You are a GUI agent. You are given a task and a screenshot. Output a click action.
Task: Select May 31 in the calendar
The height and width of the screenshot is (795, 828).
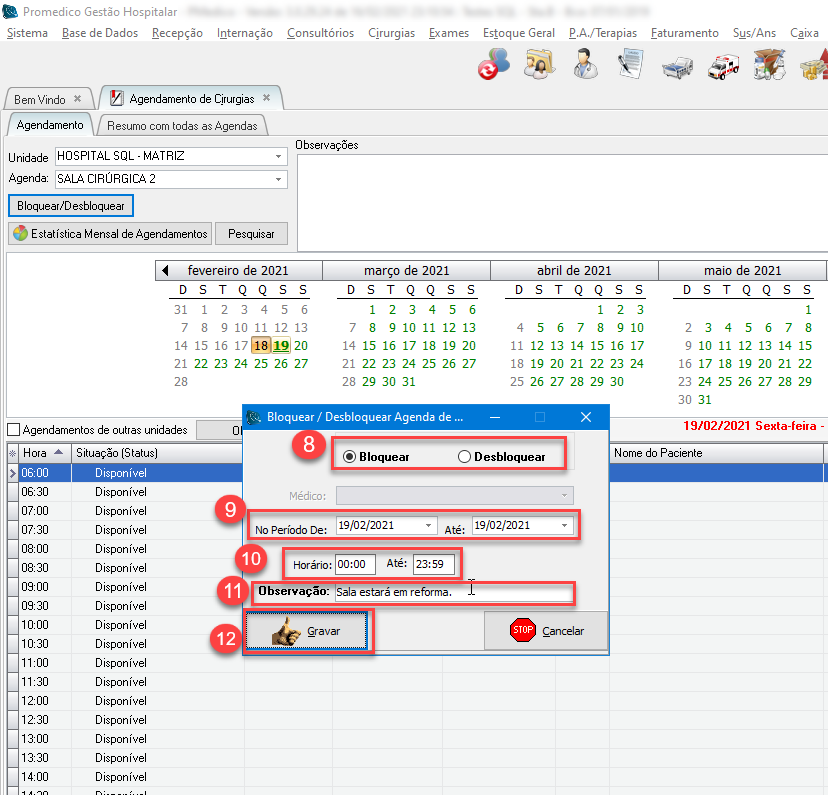pyautogui.click(x=705, y=400)
